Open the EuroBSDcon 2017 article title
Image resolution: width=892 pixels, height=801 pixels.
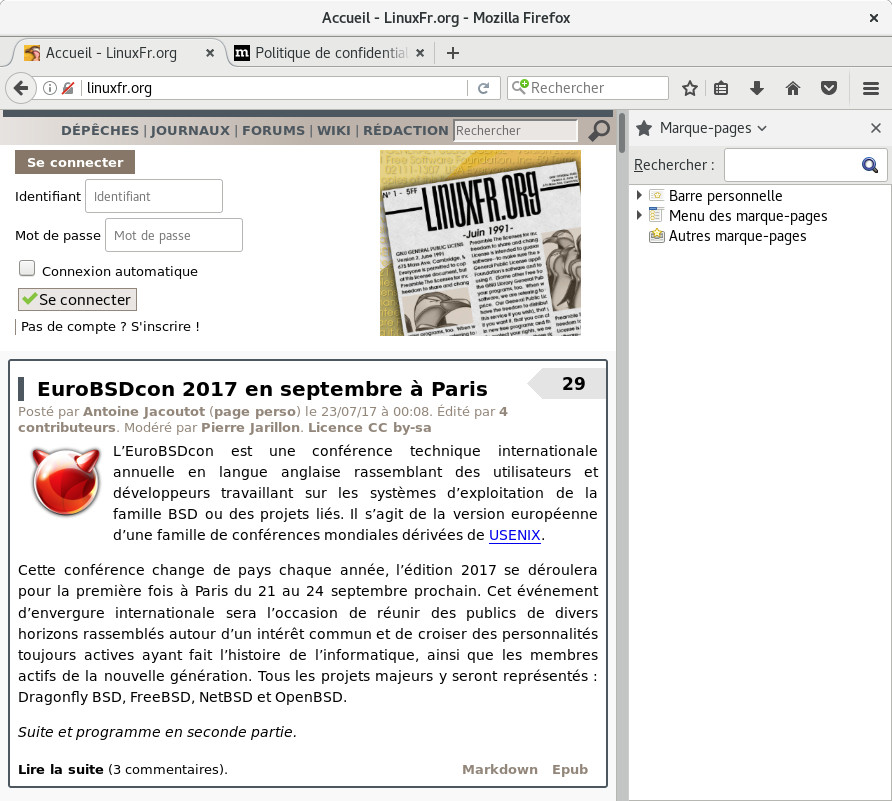click(x=262, y=389)
